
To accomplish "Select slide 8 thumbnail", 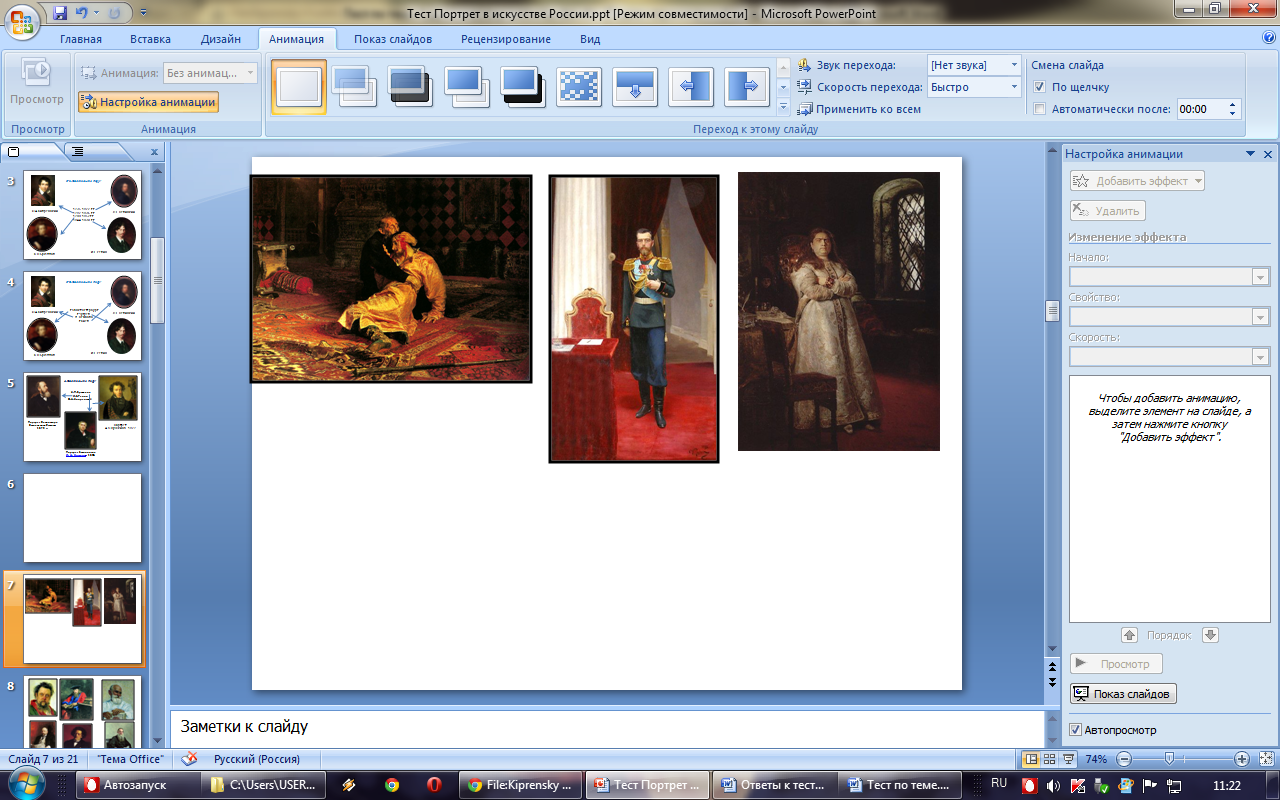I will tap(83, 712).
